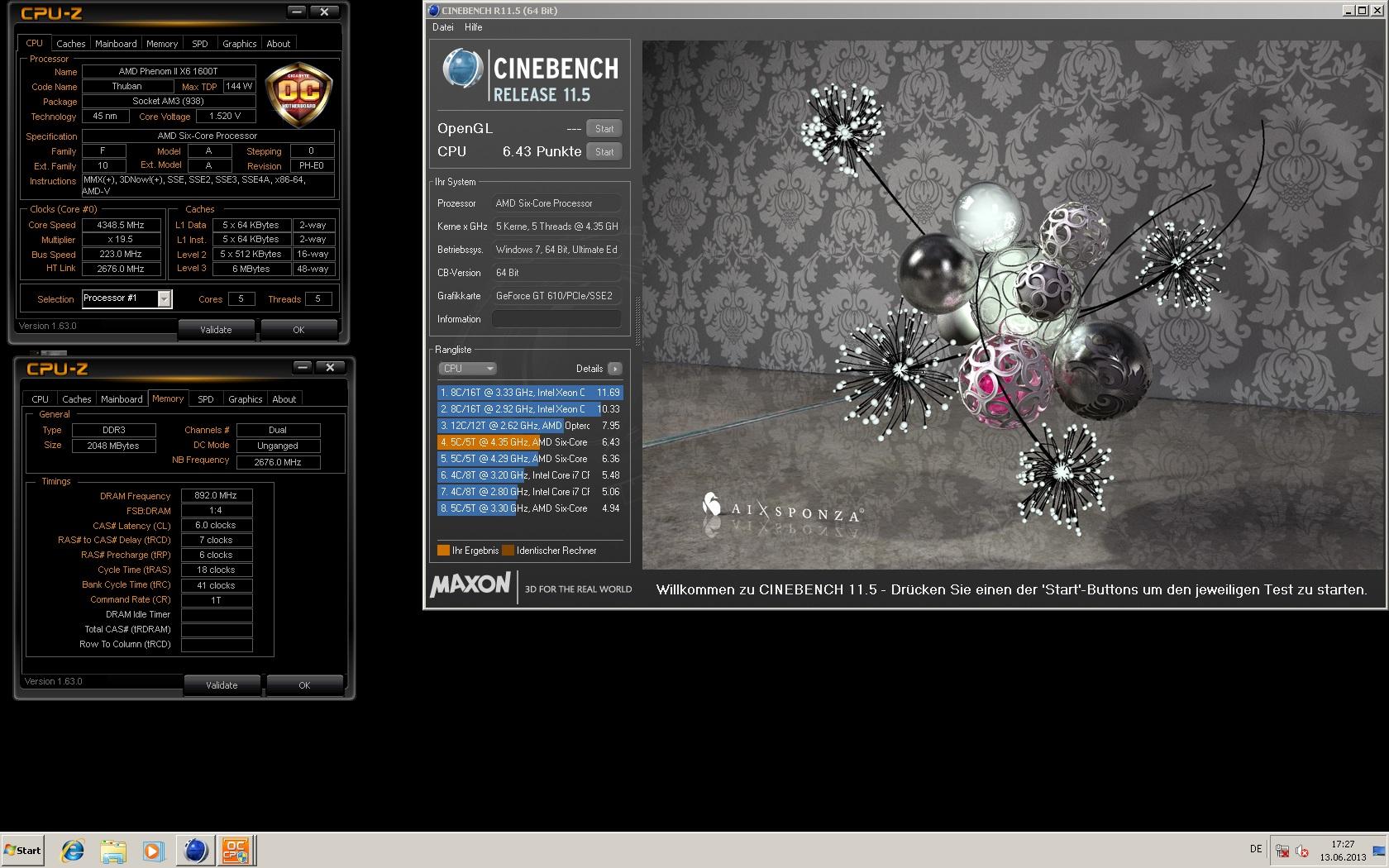Minimize the upper CPU-Z window

pos(298,12)
